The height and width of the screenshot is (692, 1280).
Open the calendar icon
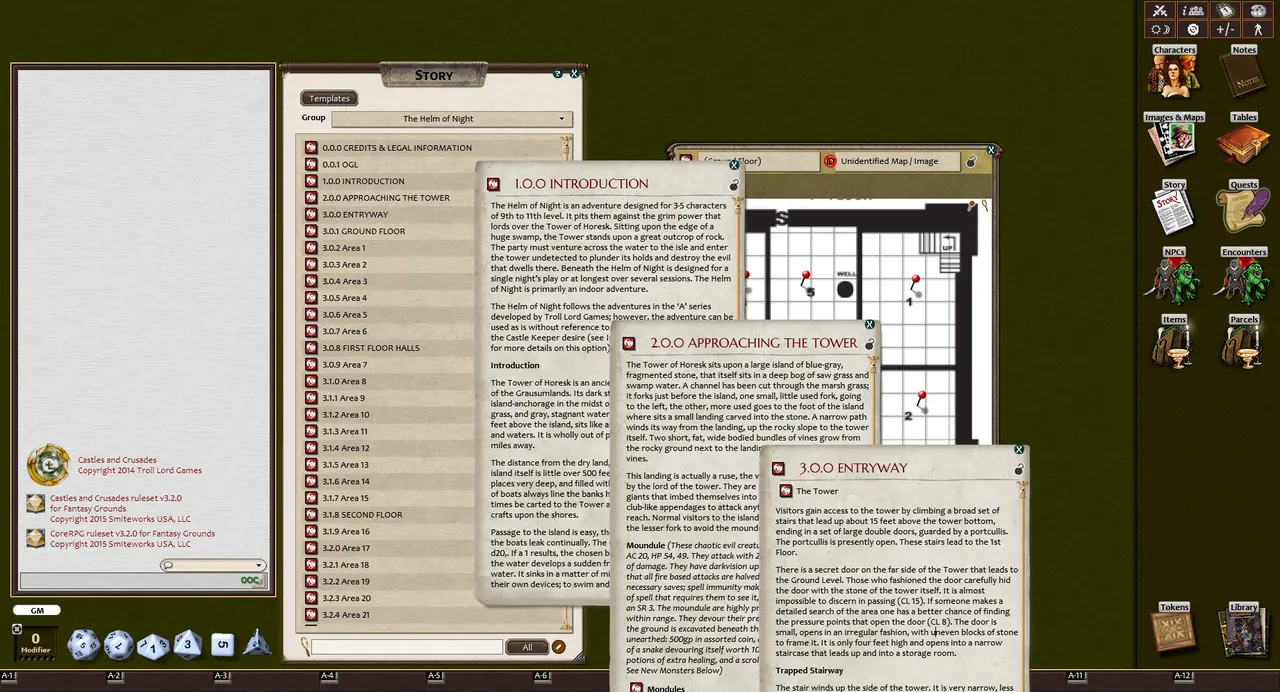1225,10
